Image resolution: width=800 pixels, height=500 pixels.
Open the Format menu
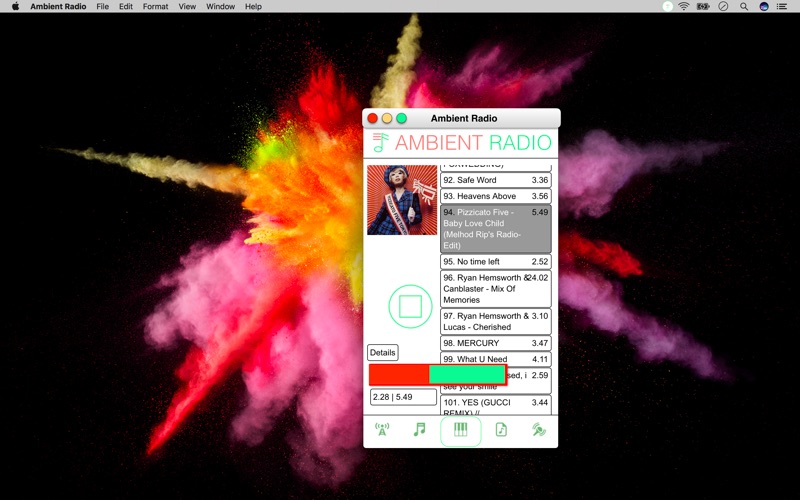(155, 6)
